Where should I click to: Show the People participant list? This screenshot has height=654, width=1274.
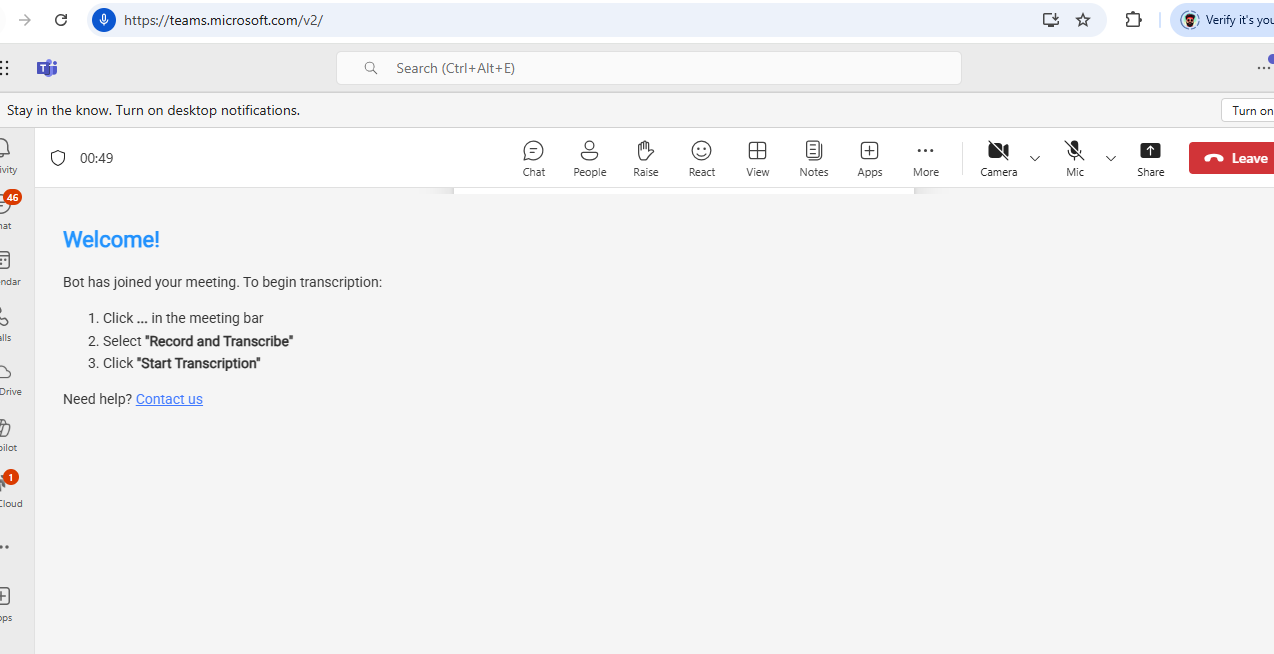coord(589,157)
